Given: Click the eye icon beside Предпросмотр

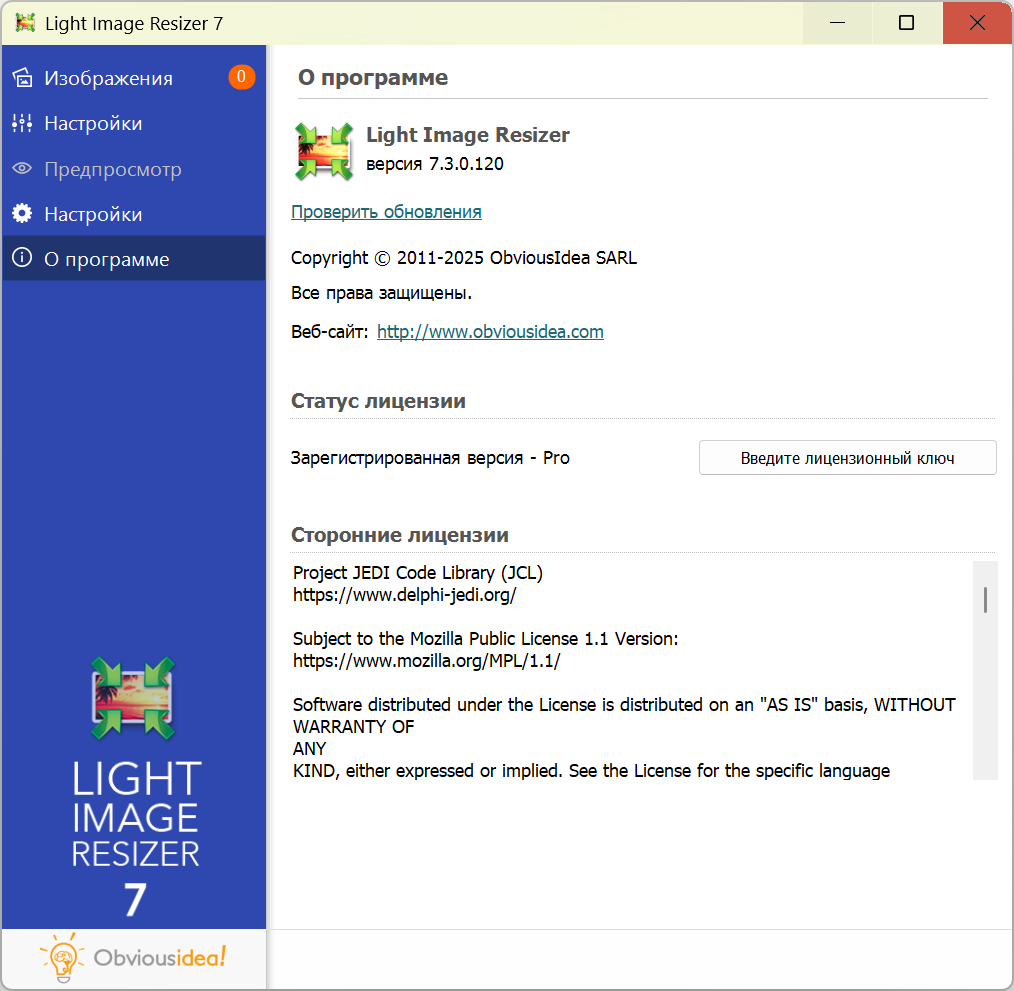Looking at the screenshot, I should 22,169.
